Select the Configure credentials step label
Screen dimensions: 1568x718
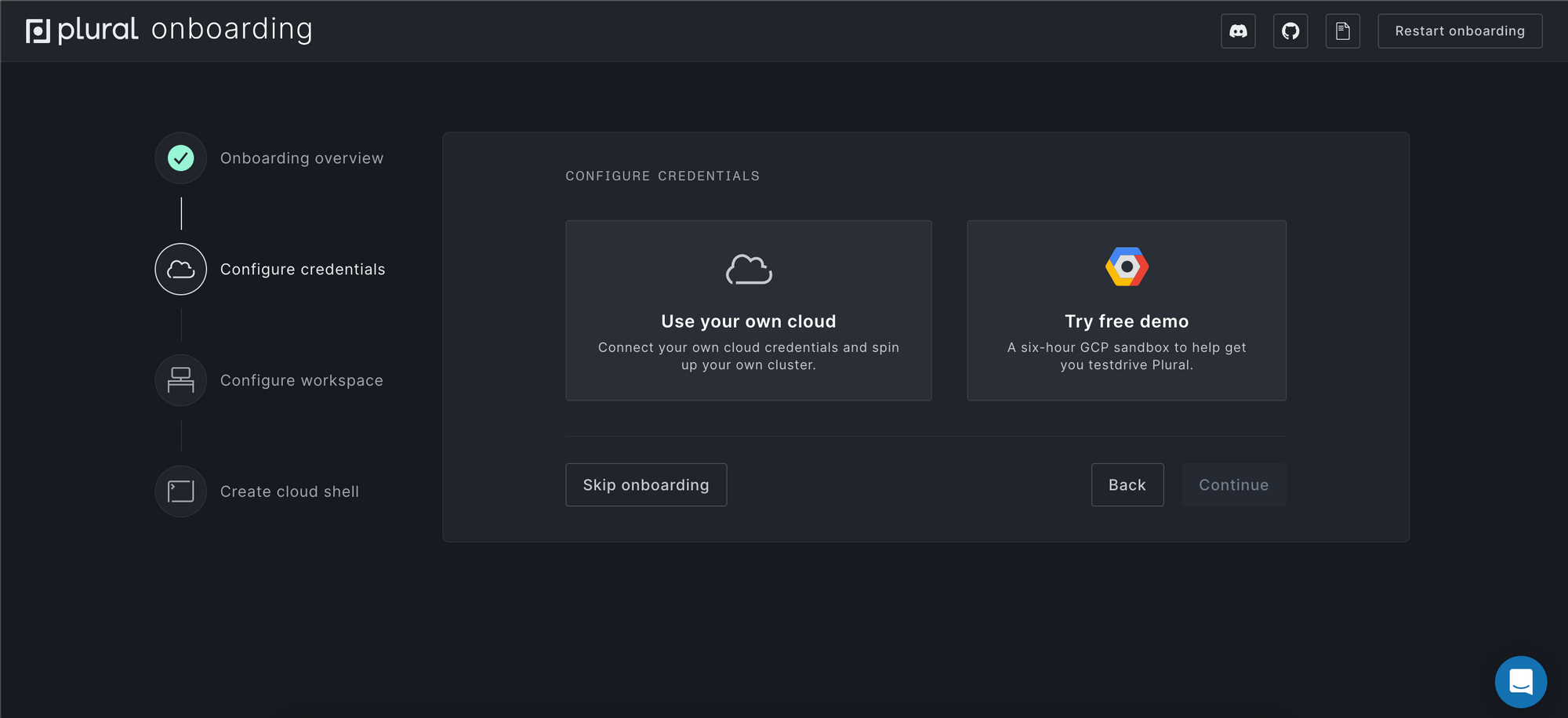(303, 270)
